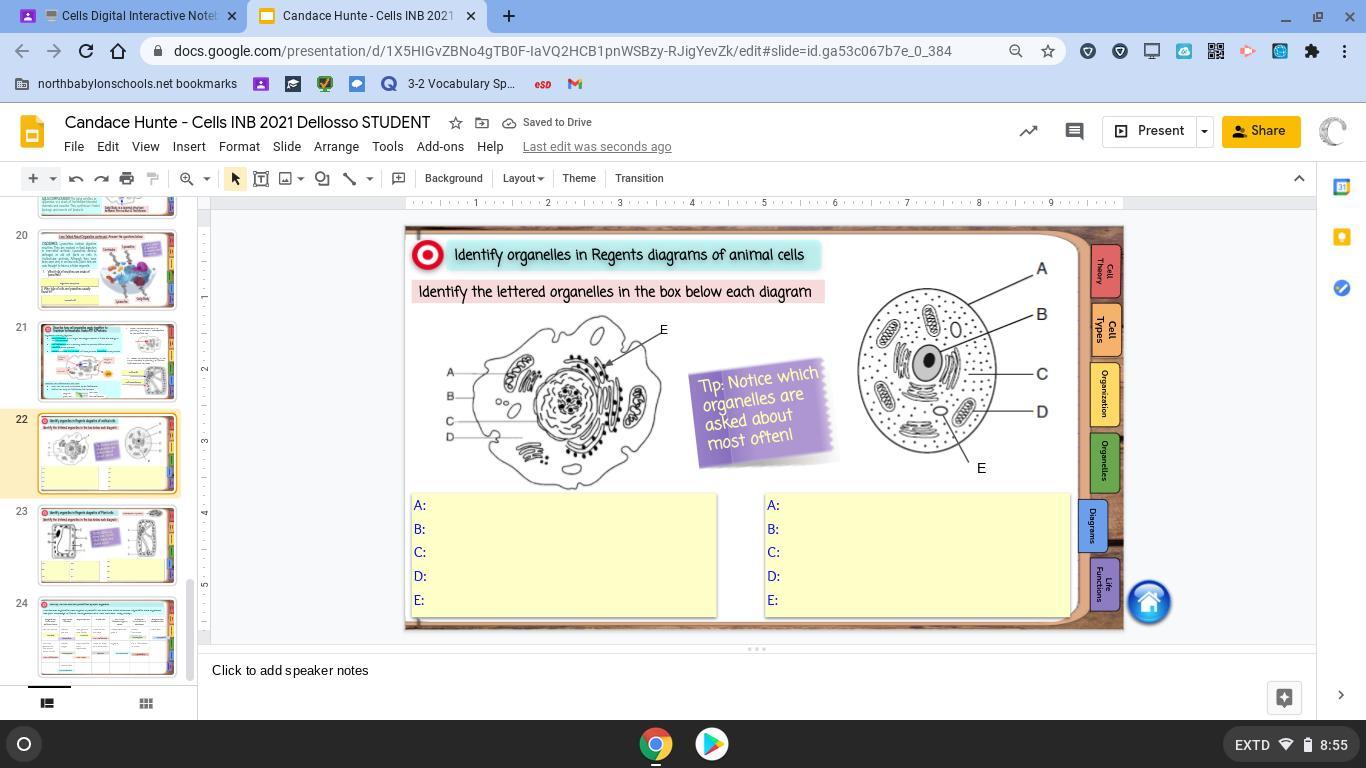Viewport: 1366px width, 768px height.
Task: Select slide 23 thumbnail
Action: pyautogui.click(x=107, y=545)
